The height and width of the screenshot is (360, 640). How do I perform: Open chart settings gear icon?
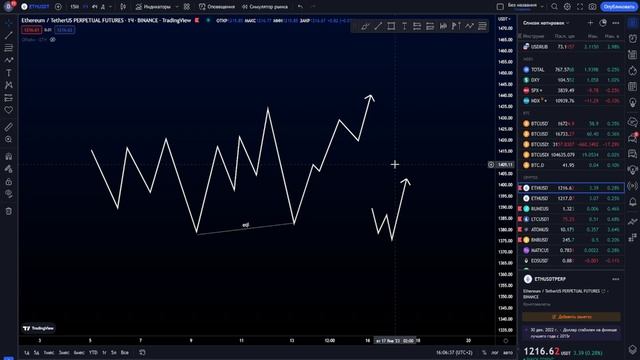point(567,7)
